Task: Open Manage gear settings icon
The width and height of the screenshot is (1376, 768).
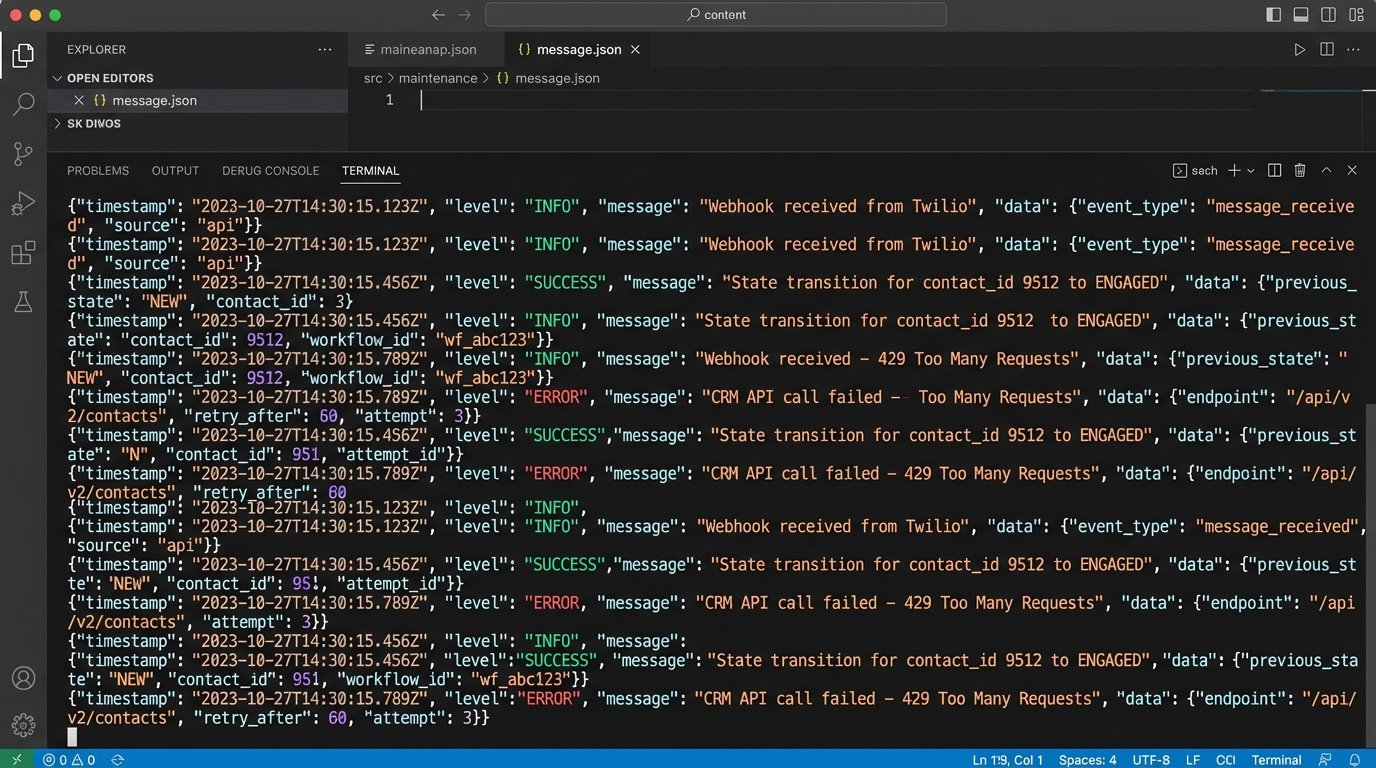Action: (23, 725)
